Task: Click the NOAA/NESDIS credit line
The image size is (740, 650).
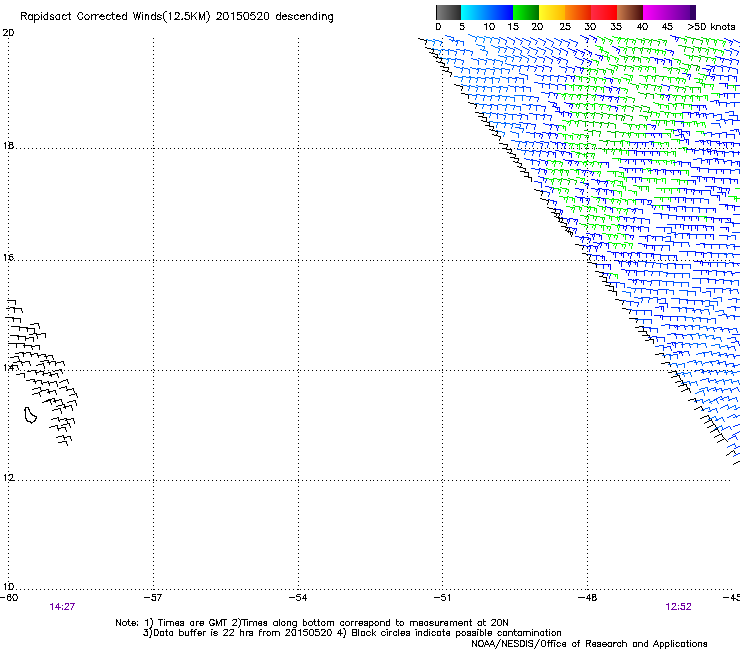Action: click(x=589, y=644)
